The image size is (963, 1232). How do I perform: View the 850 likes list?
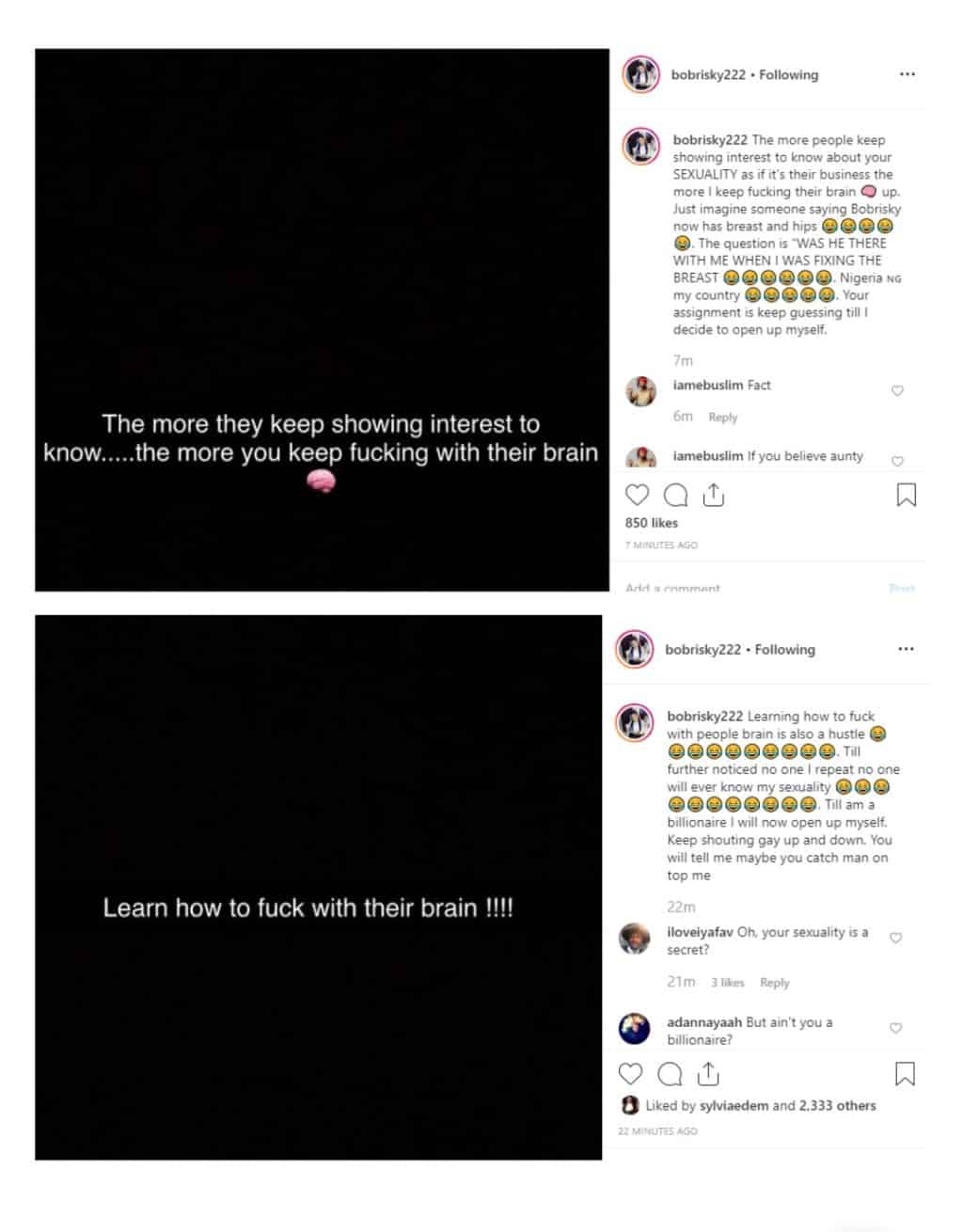pos(652,523)
